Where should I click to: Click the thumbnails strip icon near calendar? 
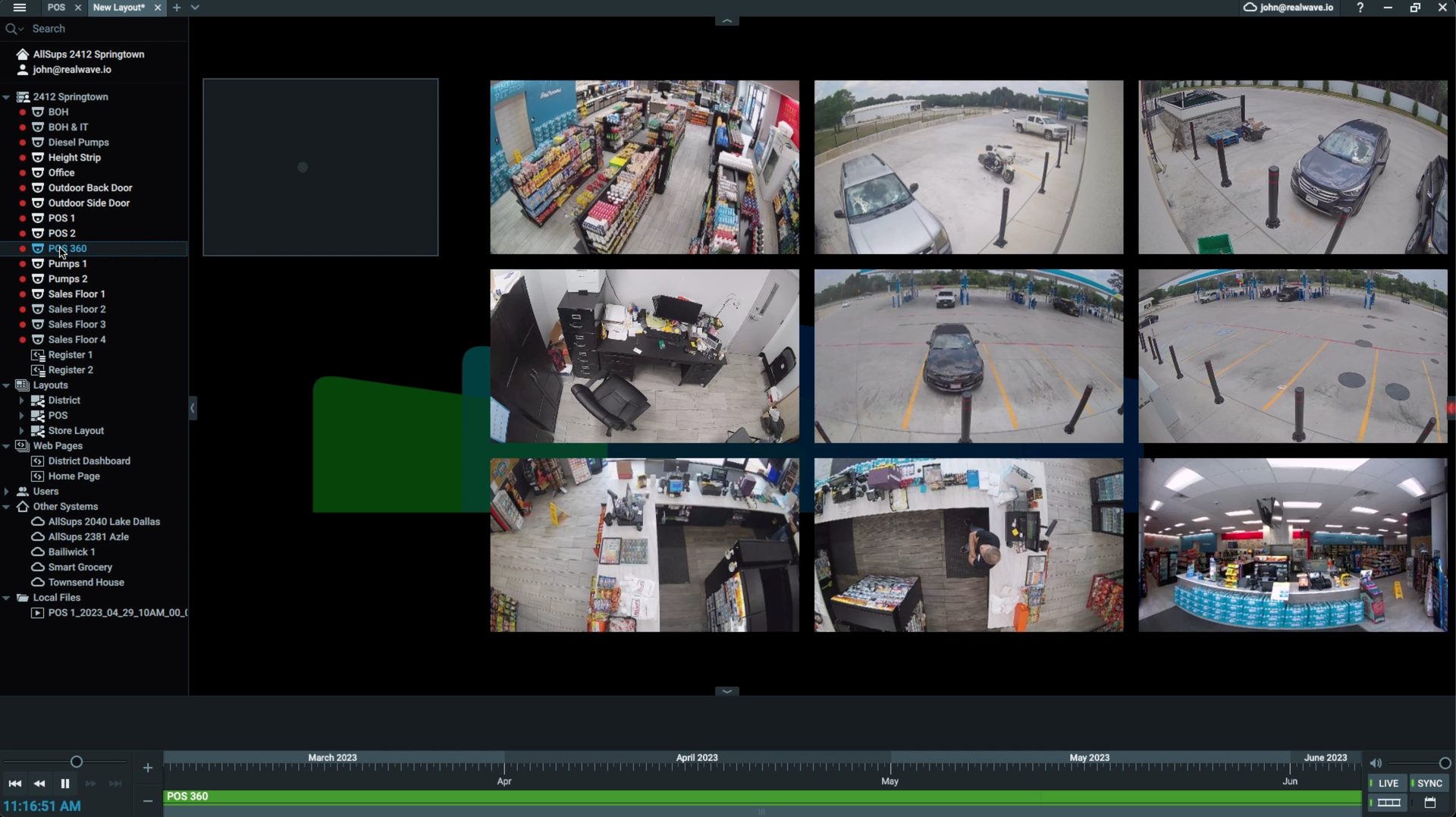click(x=1389, y=803)
